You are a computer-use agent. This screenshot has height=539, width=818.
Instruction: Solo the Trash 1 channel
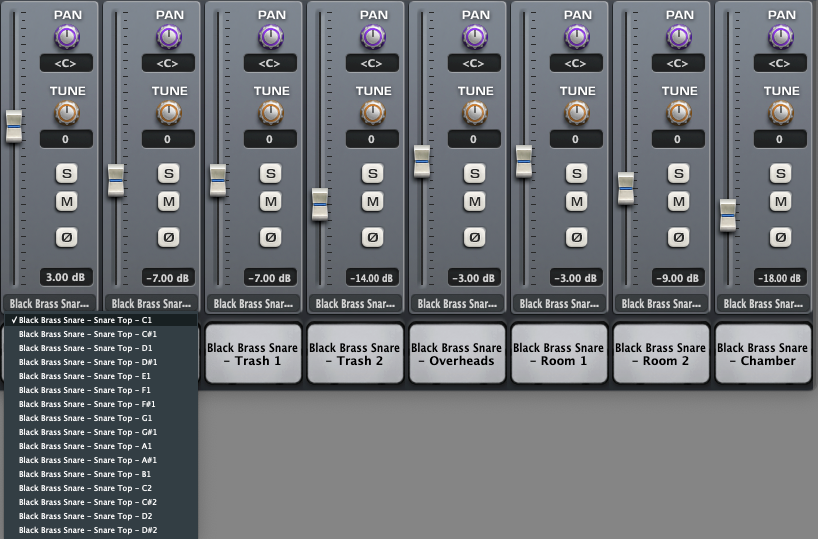tap(270, 173)
